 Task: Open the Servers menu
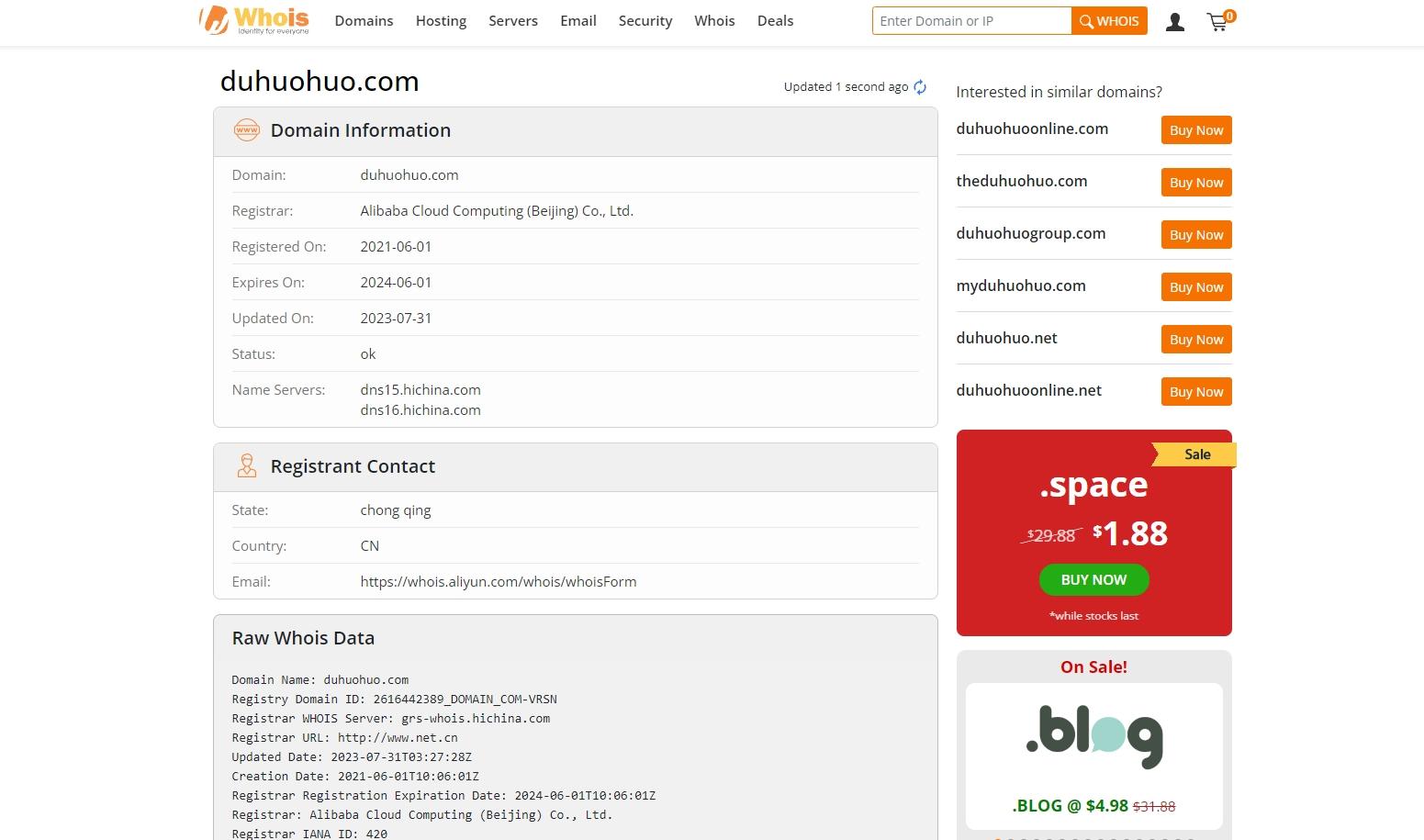click(513, 21)
